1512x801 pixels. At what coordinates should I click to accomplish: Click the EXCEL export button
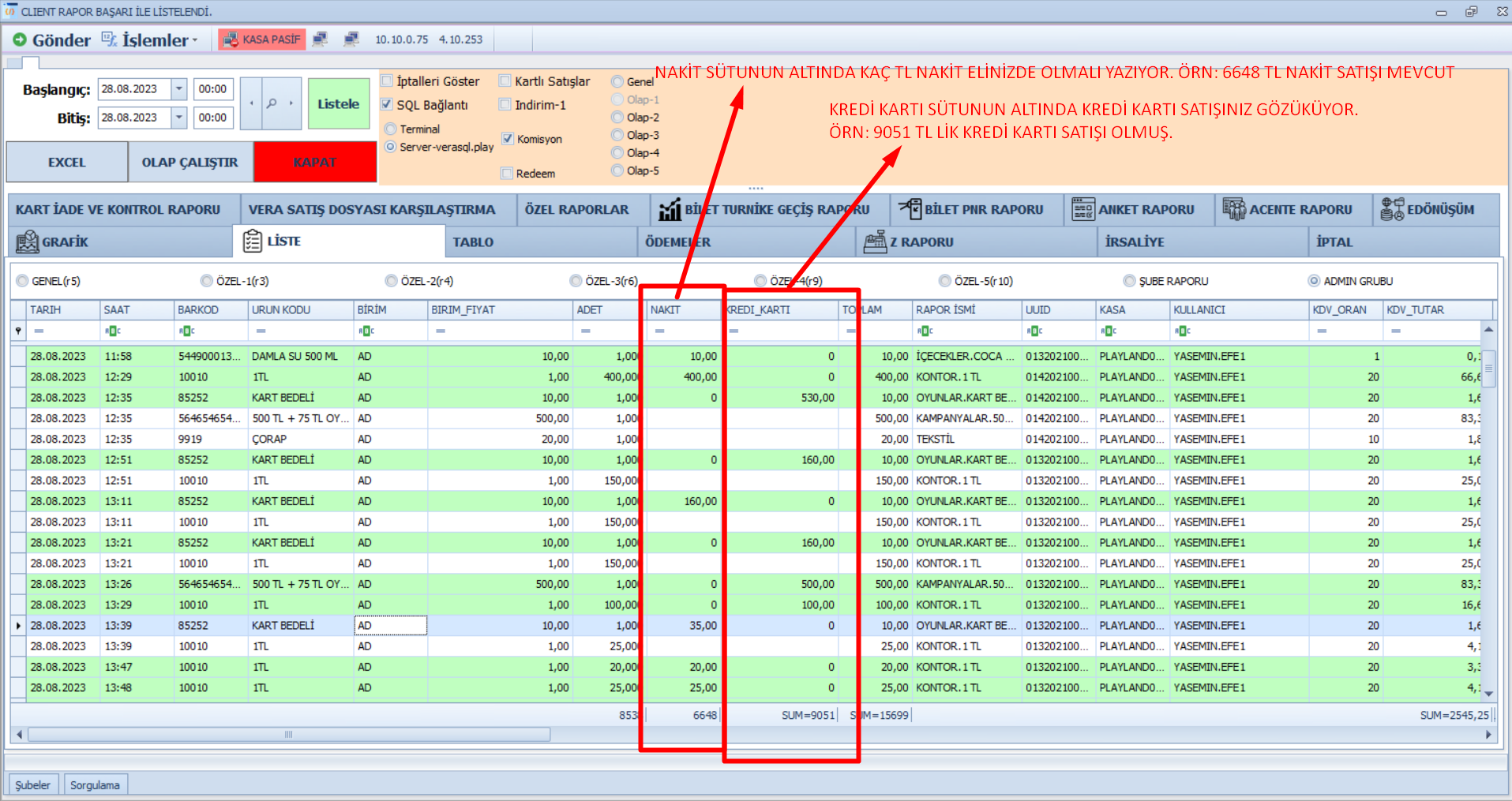[66, 163]
